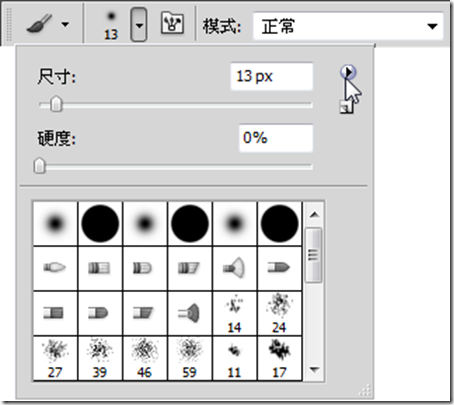454x405 pixels.
Task: Click the panel resize grip at bottom corner
Action: pos(365,391)
